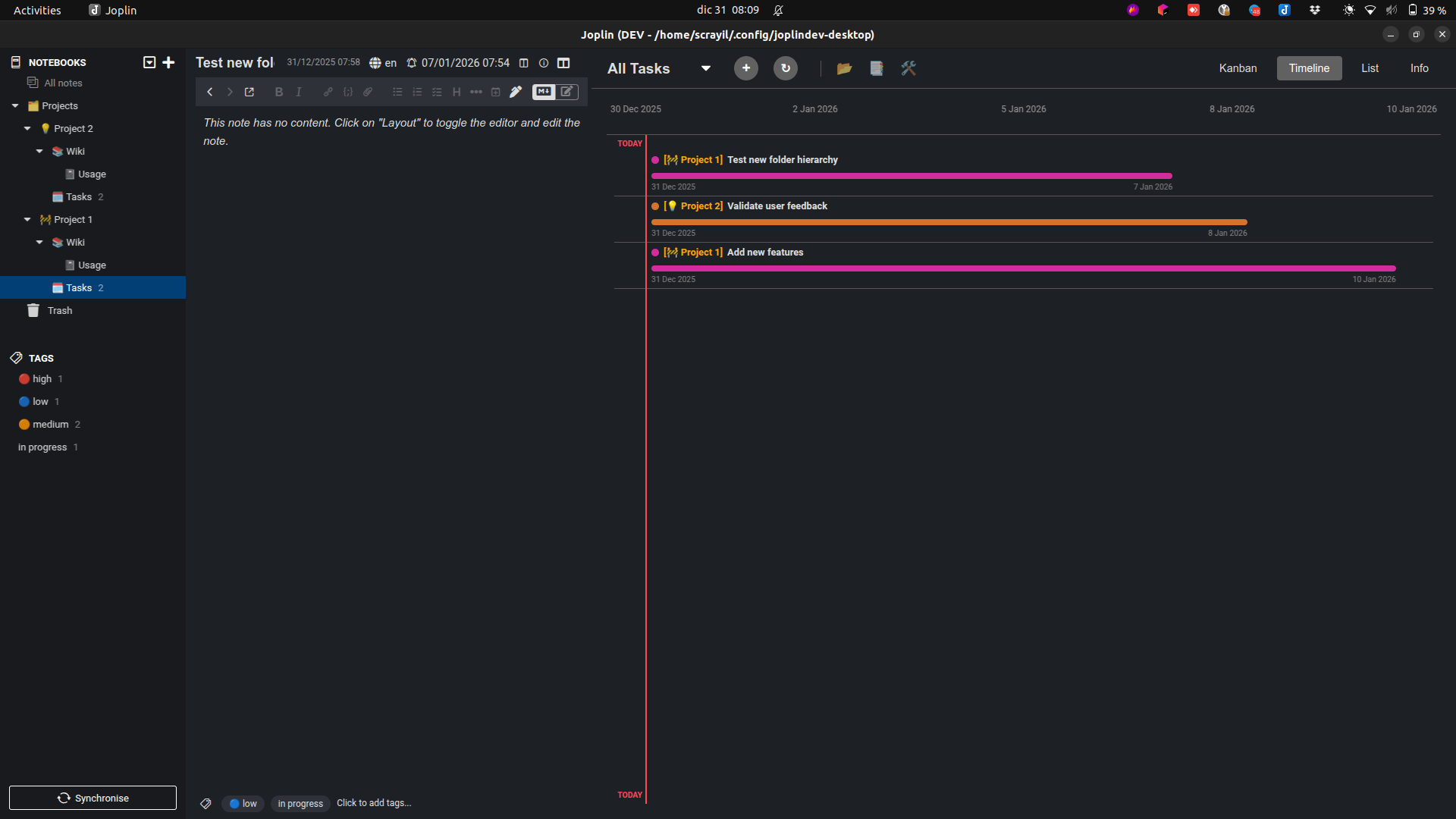The height and width of the screenshot is (819, 1456).
Task: Toggle italic formatting in the editor toolbar
Action: [x=299, y=92]
